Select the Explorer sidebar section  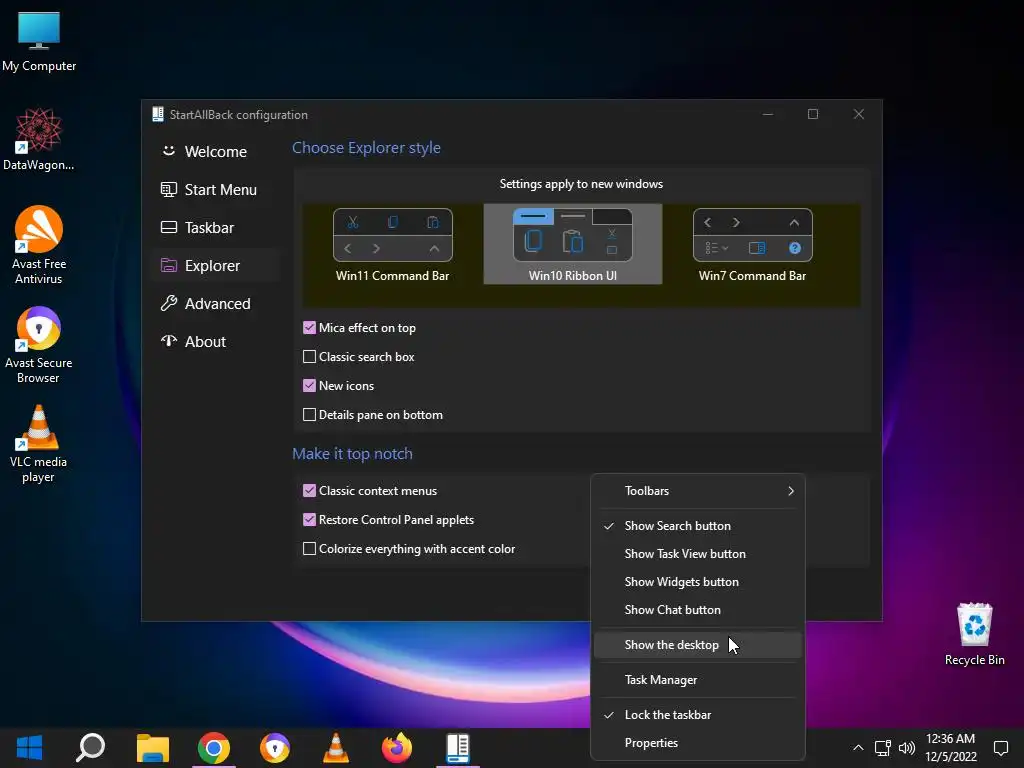[216, 265]
